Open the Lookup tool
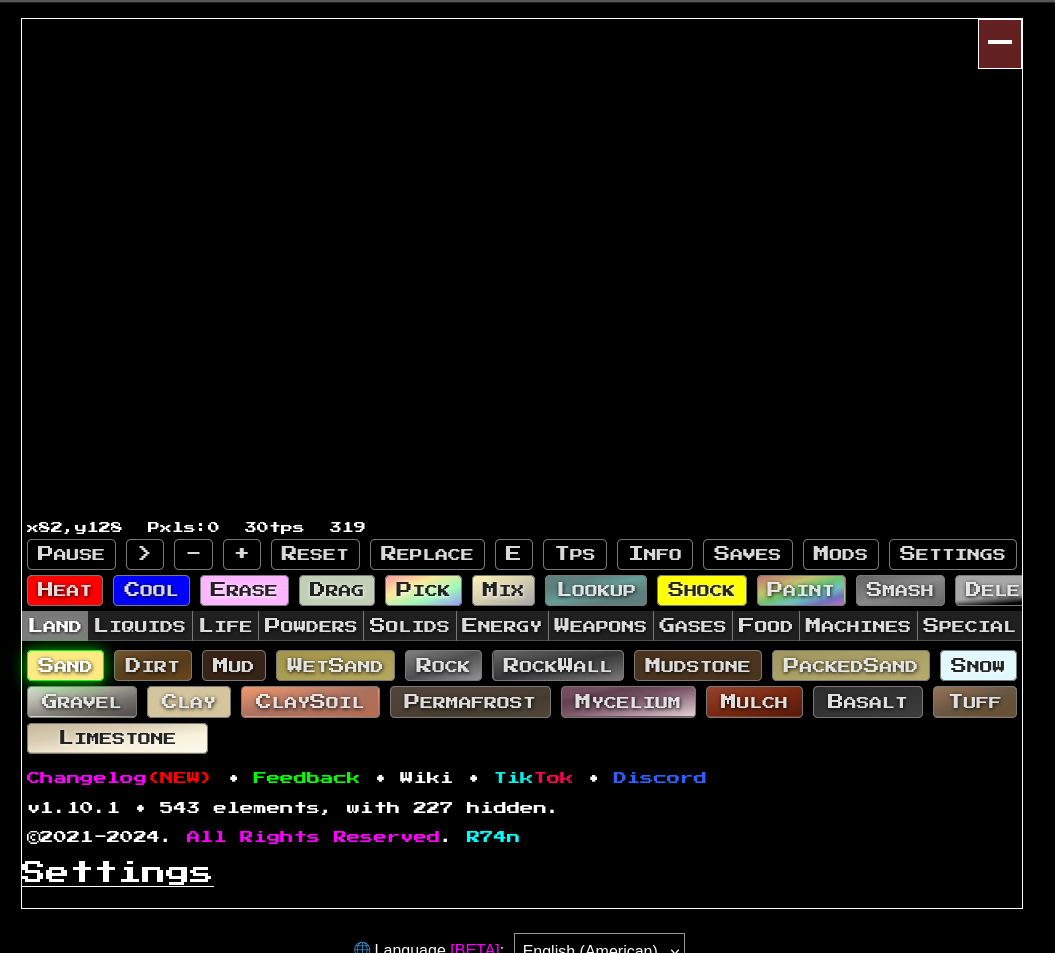Screen dimensions: 1055x953 (595, 590)
